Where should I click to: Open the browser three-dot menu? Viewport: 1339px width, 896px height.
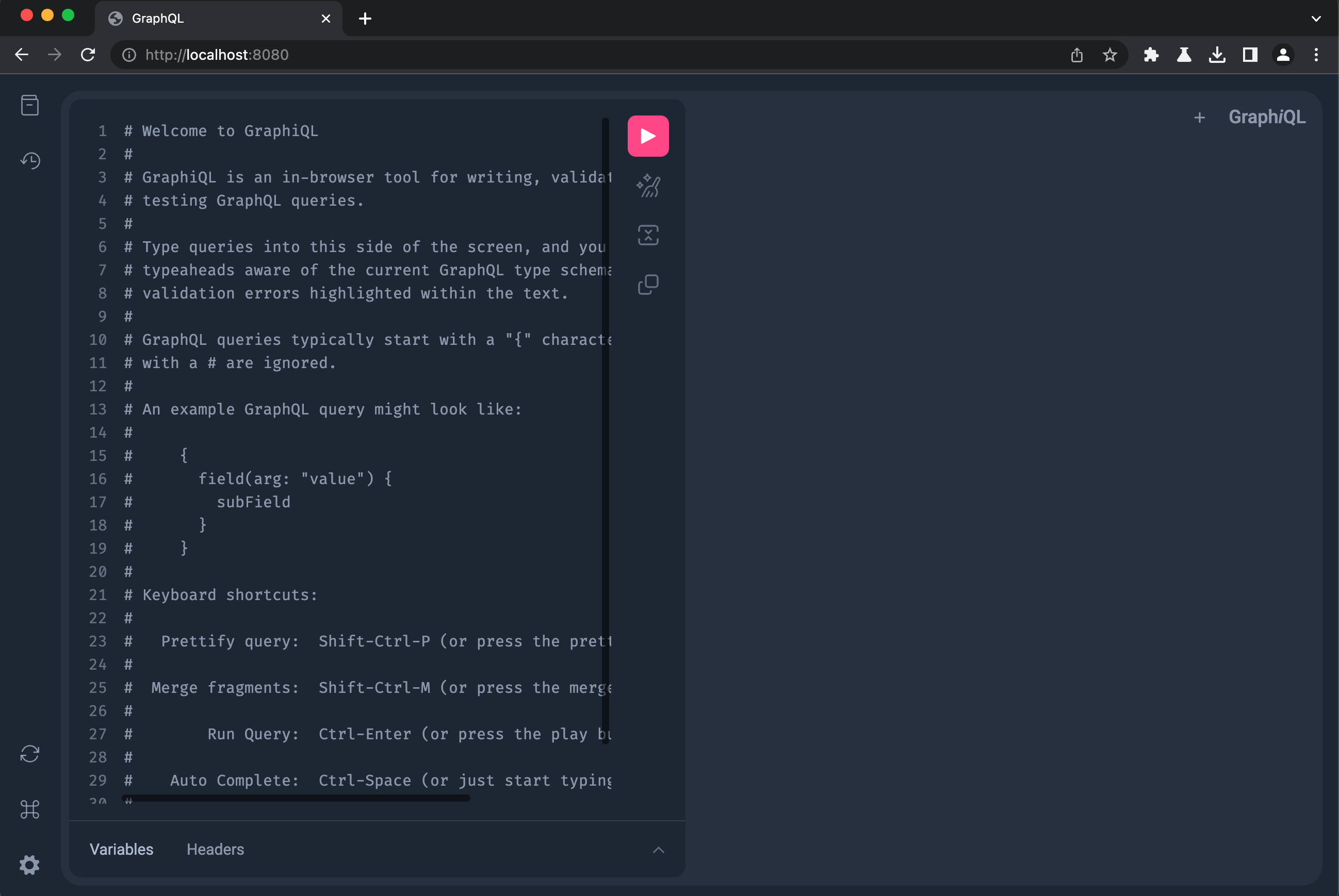pyautogui.click(x=1316, y=55)
